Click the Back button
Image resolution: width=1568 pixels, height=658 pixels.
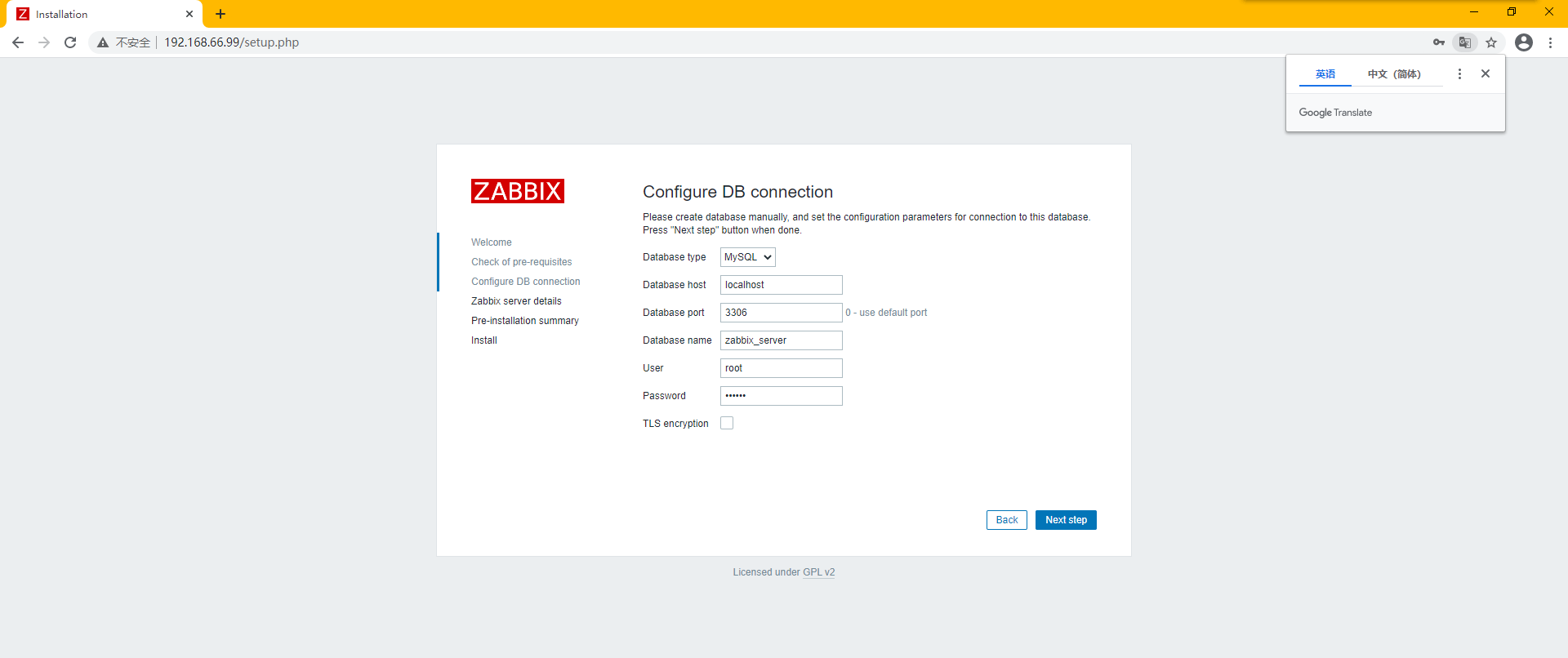tap(1007, 520)
